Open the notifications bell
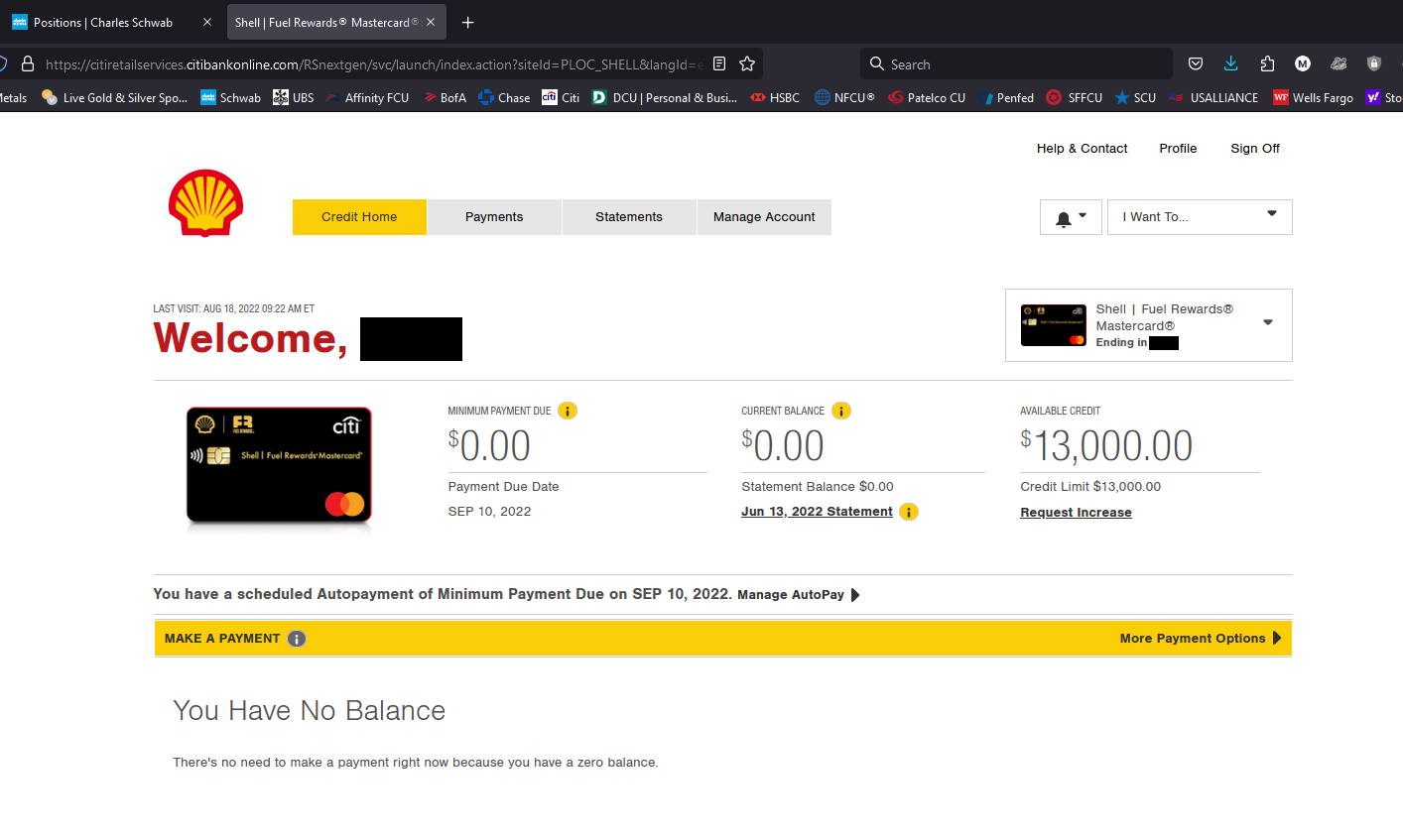 click(x=1063, y=216)
